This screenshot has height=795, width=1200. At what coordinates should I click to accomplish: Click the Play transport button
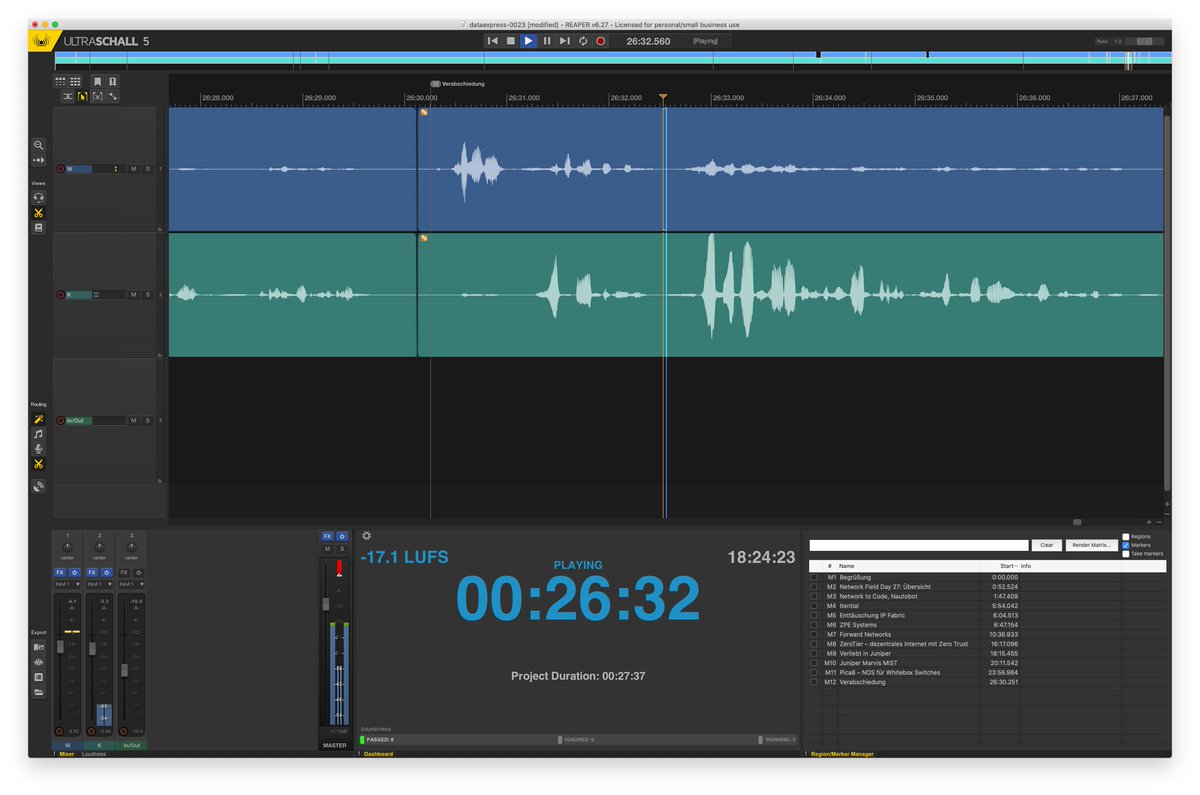(x=528, y=41)
